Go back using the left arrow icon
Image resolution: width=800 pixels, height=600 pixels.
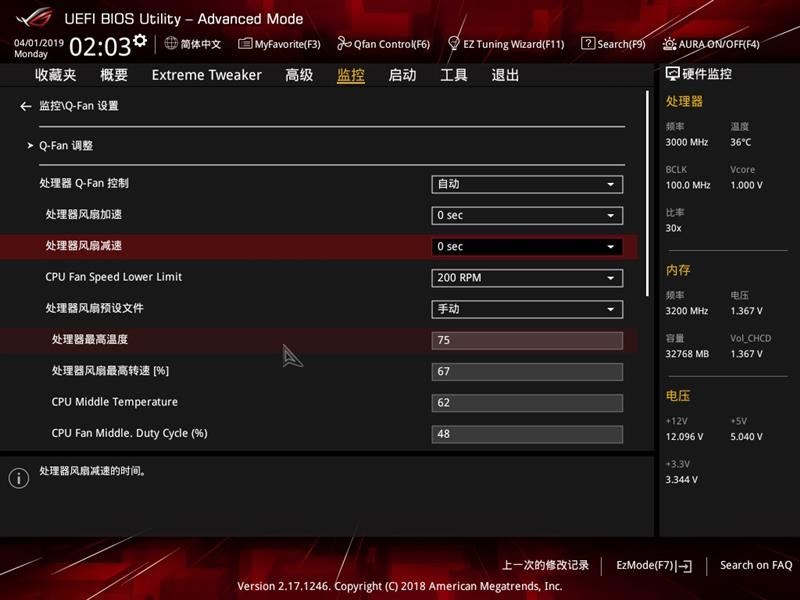click(x=26, y=106)
